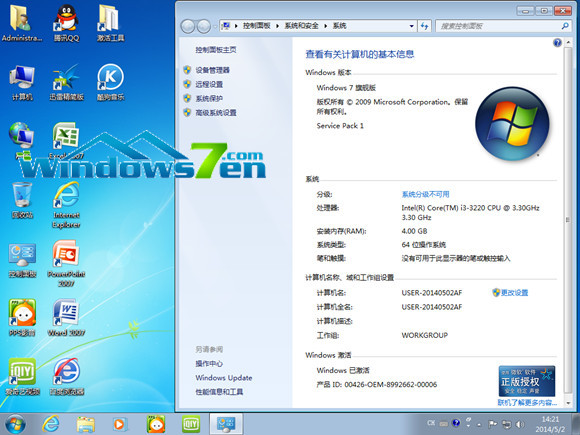Screen dimensions: 580x435
Task: Launch Internet Explorer from the taskbar
Action: 51,424
